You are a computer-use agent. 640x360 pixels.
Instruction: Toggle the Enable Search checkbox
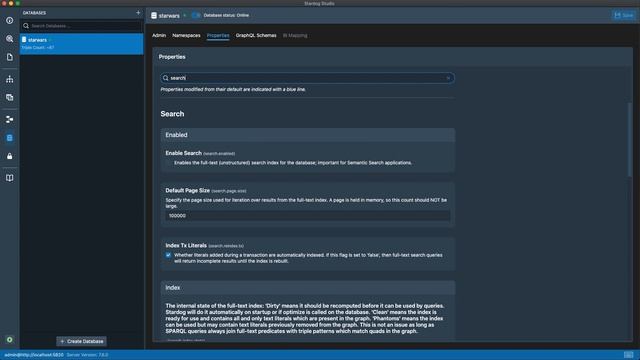[168, 163]
